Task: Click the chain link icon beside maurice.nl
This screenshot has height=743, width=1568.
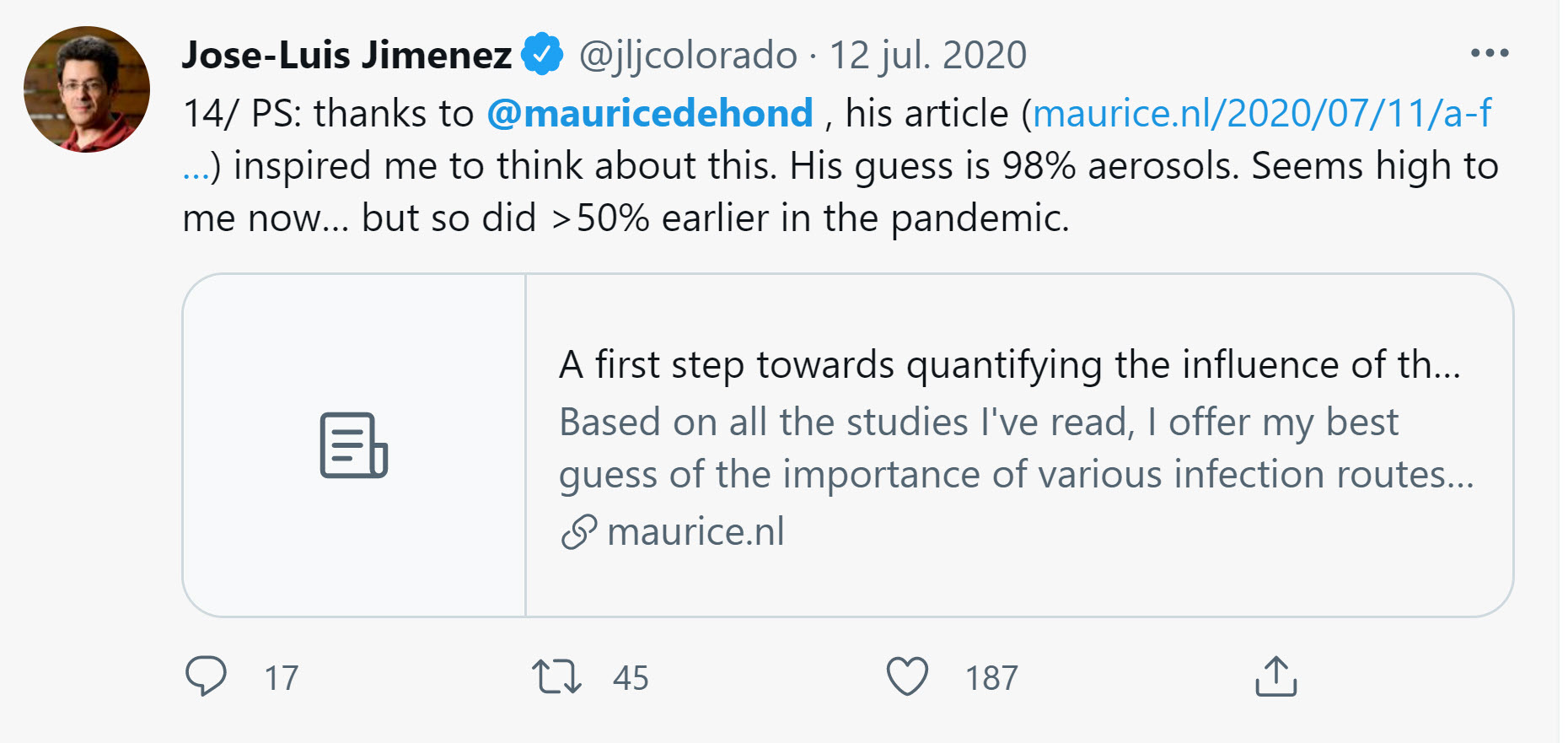Action: pos(579,532)
